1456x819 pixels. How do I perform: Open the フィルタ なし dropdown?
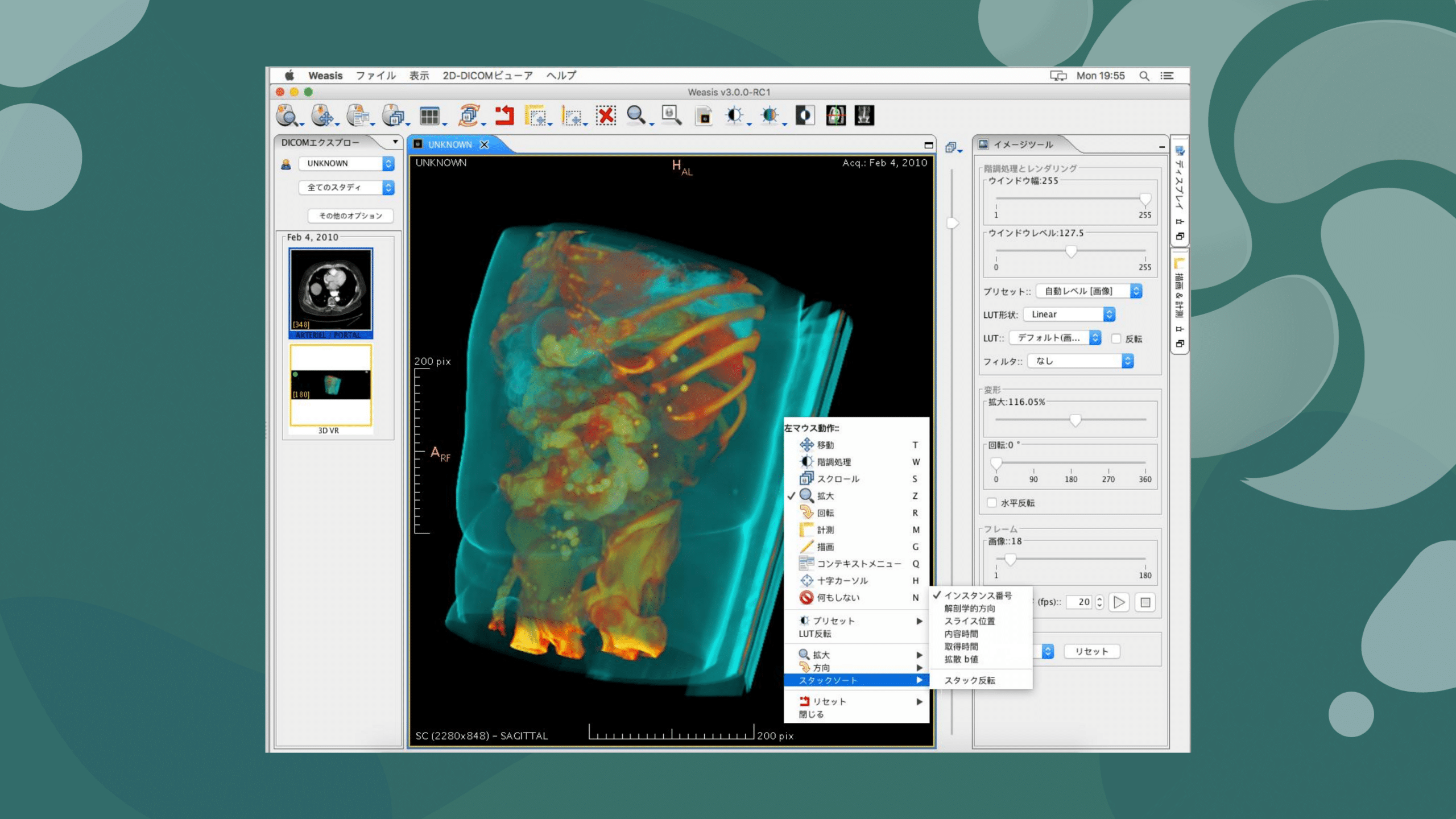click(x=1081, y=361)
